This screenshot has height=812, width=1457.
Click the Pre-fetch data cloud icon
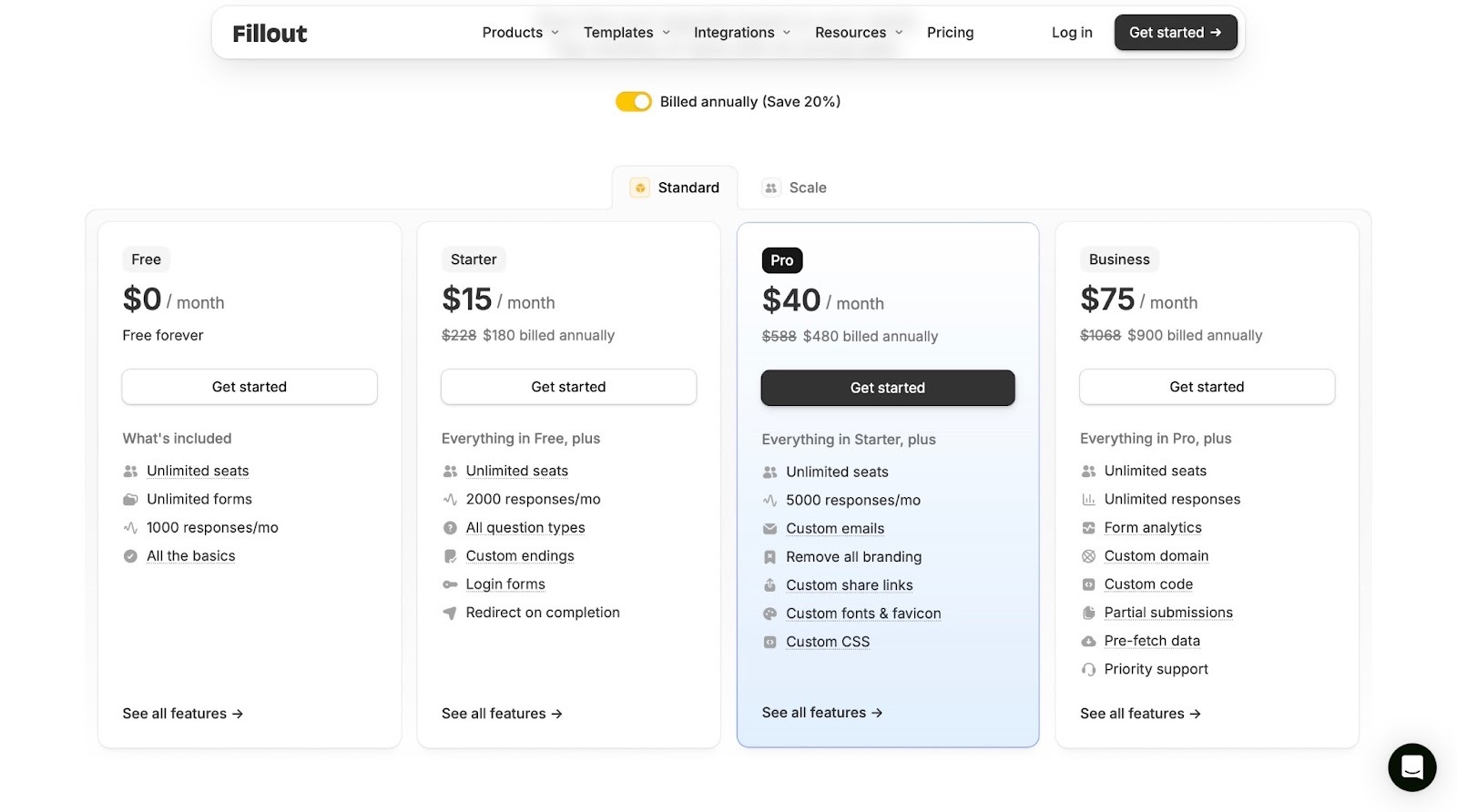point(1088,642)
